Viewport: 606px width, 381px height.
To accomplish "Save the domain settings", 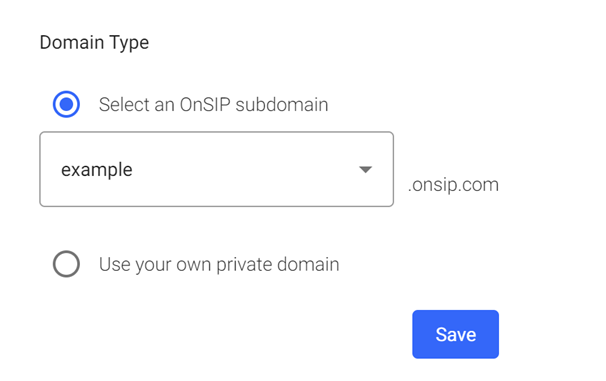I will [455, 334].
